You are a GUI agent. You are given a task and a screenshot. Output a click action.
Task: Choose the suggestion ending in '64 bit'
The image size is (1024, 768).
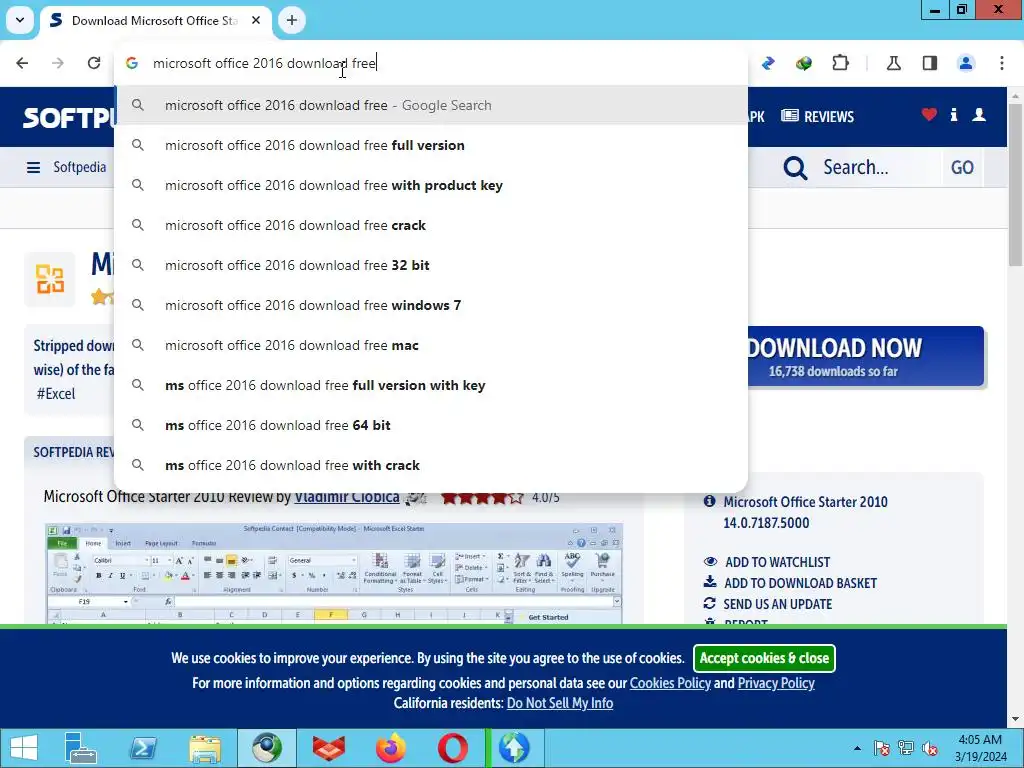[431, 425]
